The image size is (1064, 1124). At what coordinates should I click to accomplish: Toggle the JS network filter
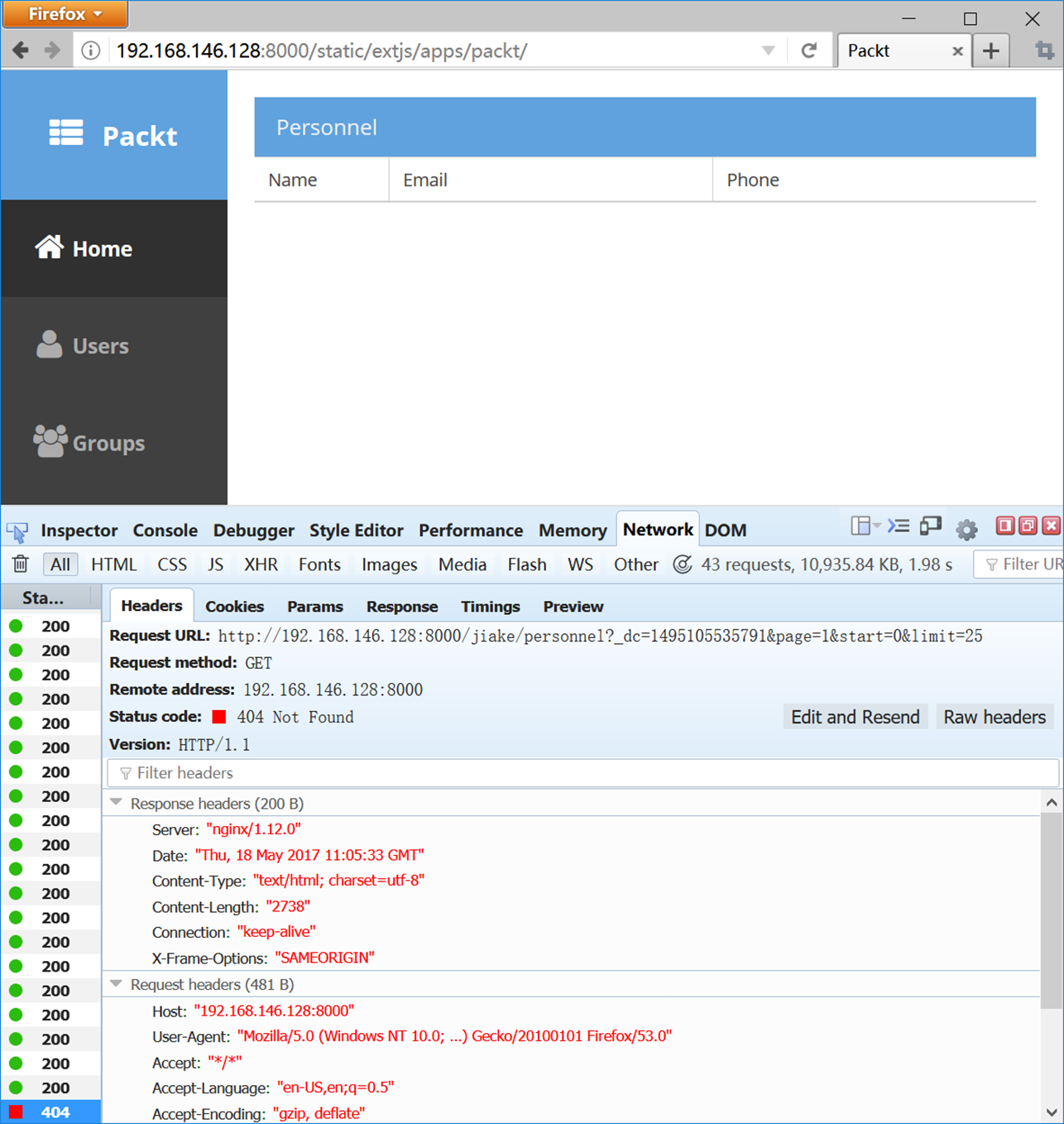coord(216,564)
